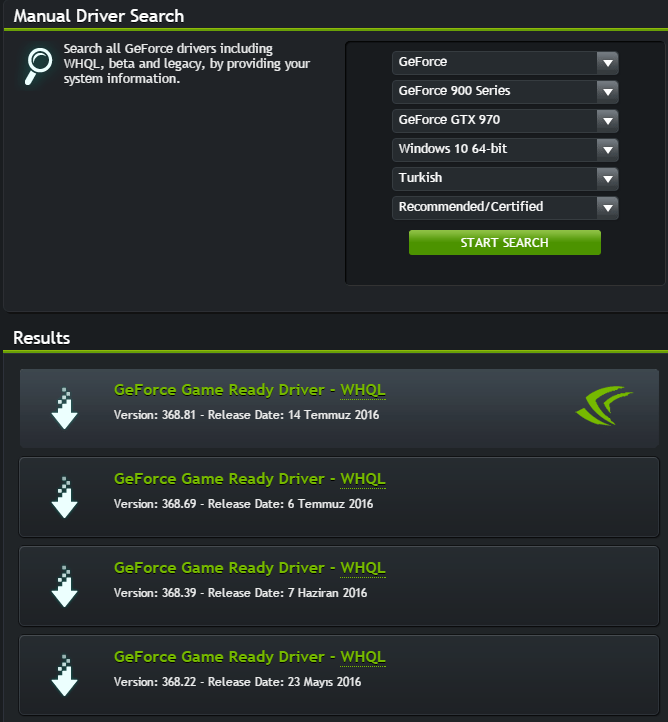Change the Windows 10 64-bit OS dropdown
This screenshot has height=722, width=668.
pyautogui.click(x=505, y=150)
